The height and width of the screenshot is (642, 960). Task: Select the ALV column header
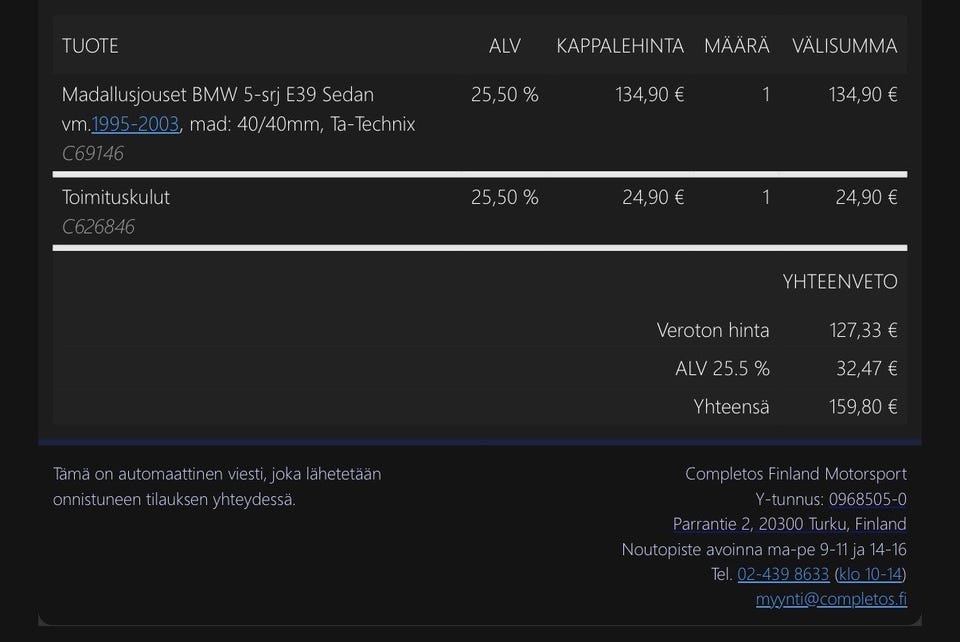[504, 46]
